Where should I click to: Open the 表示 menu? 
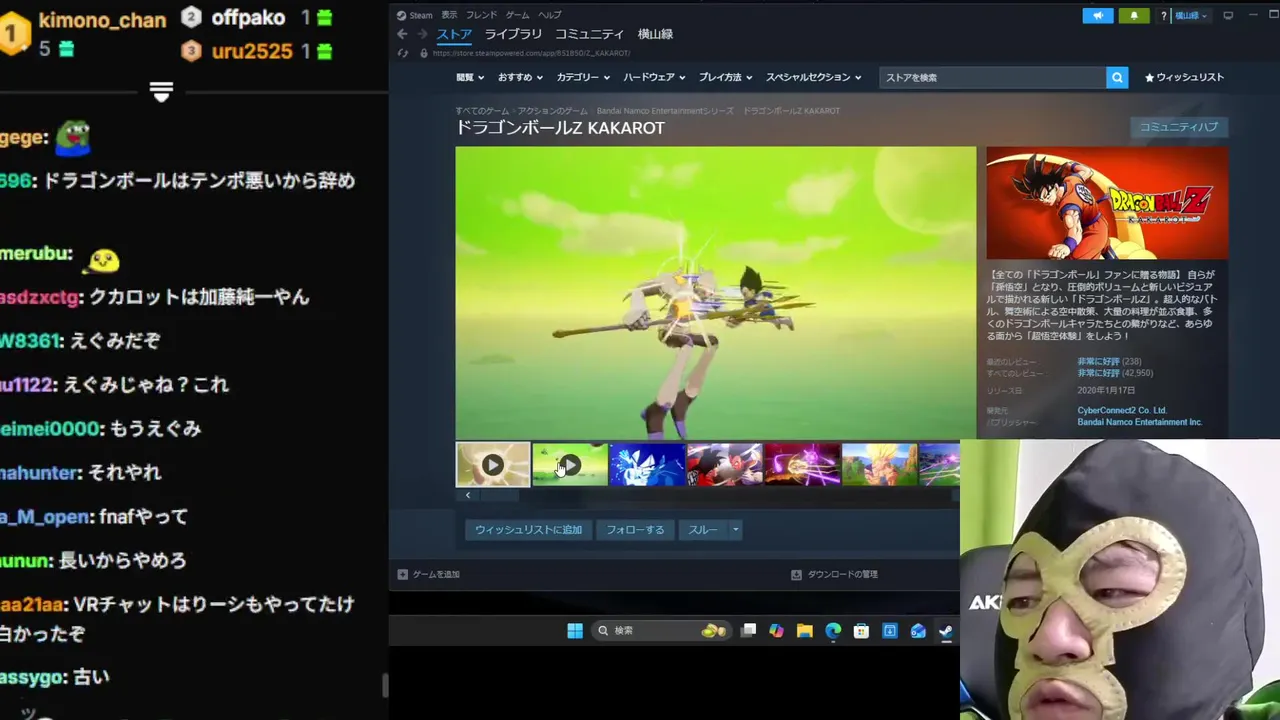[449, 15]
